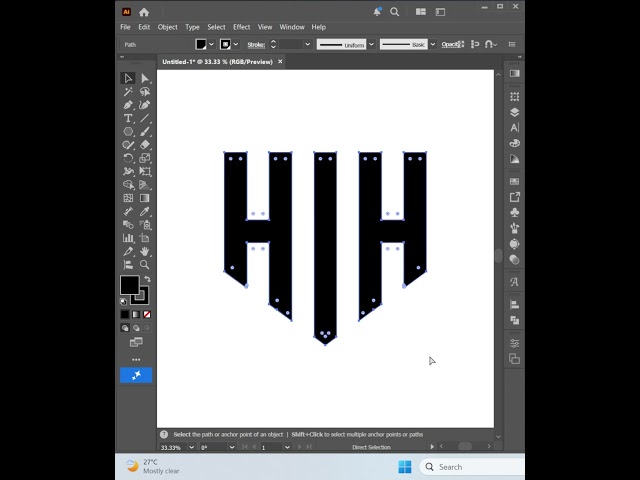Select the Line Segment tool

coord(144,118)
